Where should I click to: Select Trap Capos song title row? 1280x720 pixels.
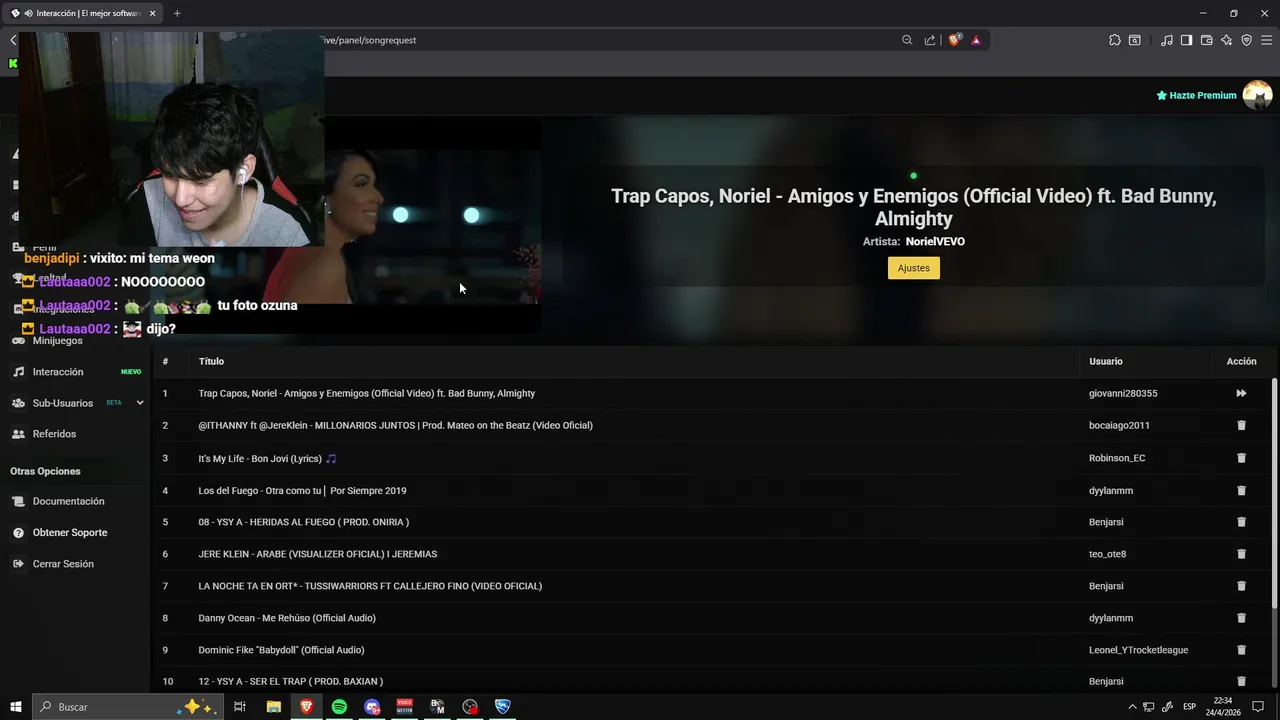[367, 393]
